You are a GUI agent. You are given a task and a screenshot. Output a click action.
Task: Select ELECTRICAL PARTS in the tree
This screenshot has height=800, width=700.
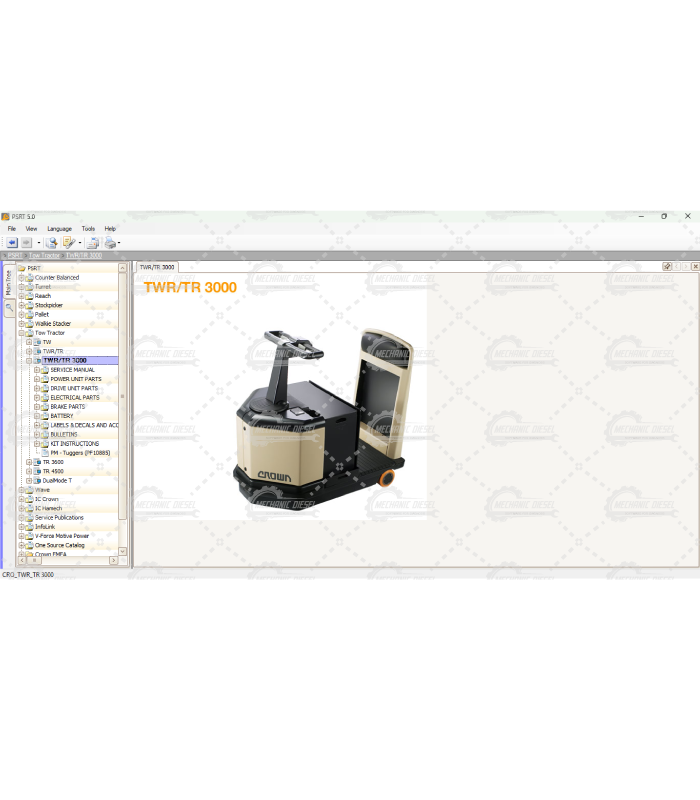pos(75,398)
